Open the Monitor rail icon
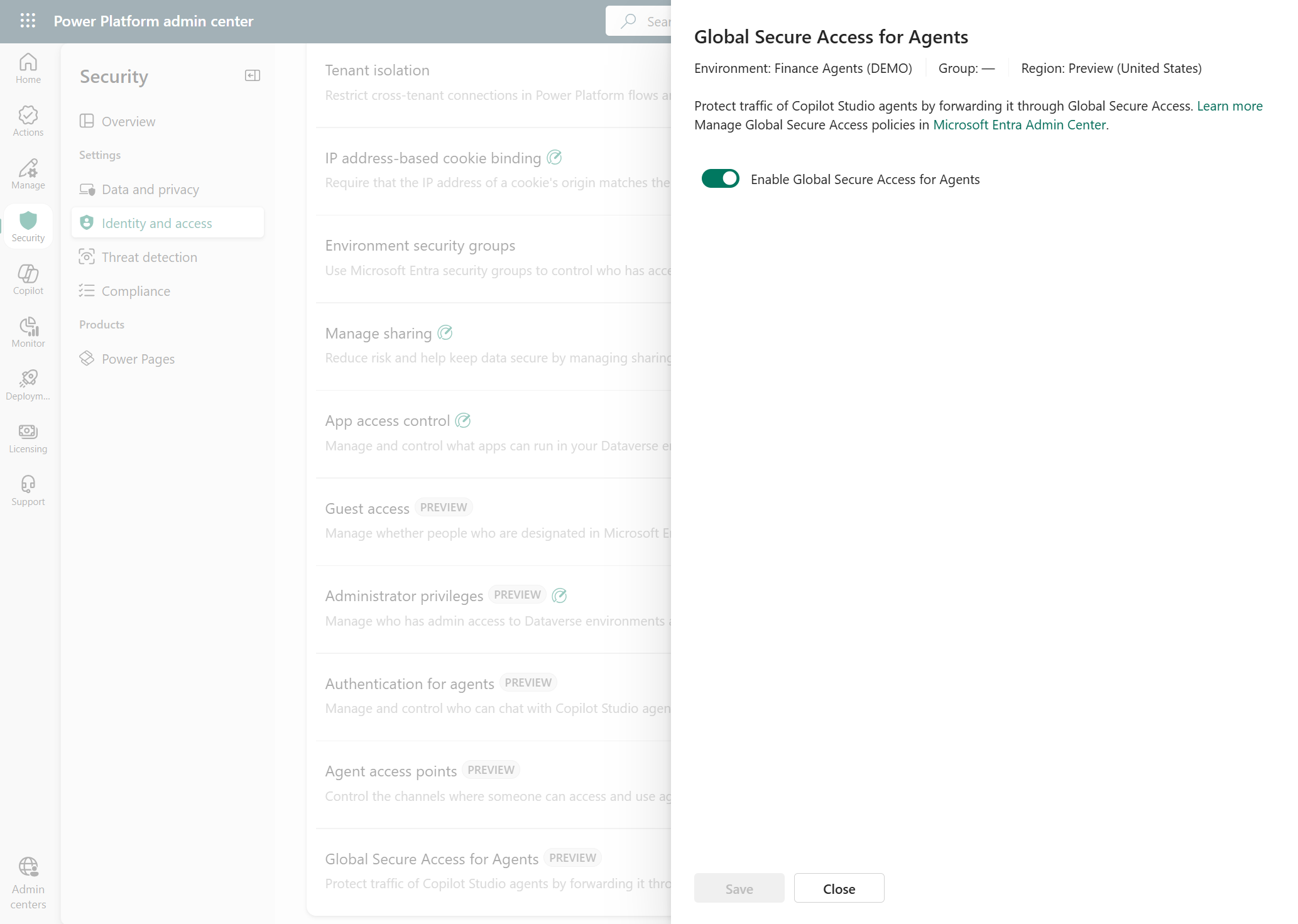Viewport: 1298px width, 924px height. pyautogui.click(x=28, y=332)
